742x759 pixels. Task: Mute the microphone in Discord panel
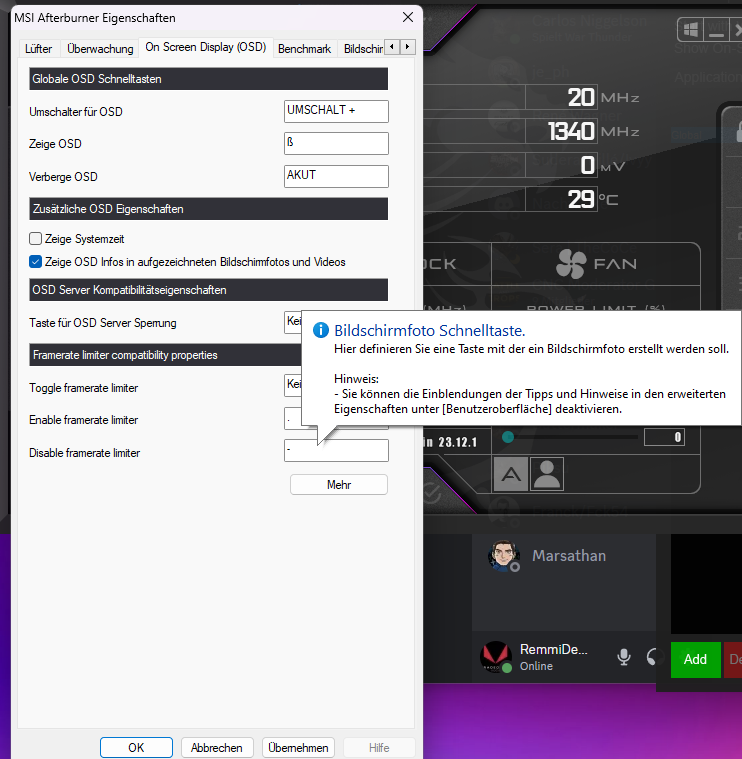click(x=624, y=657)
